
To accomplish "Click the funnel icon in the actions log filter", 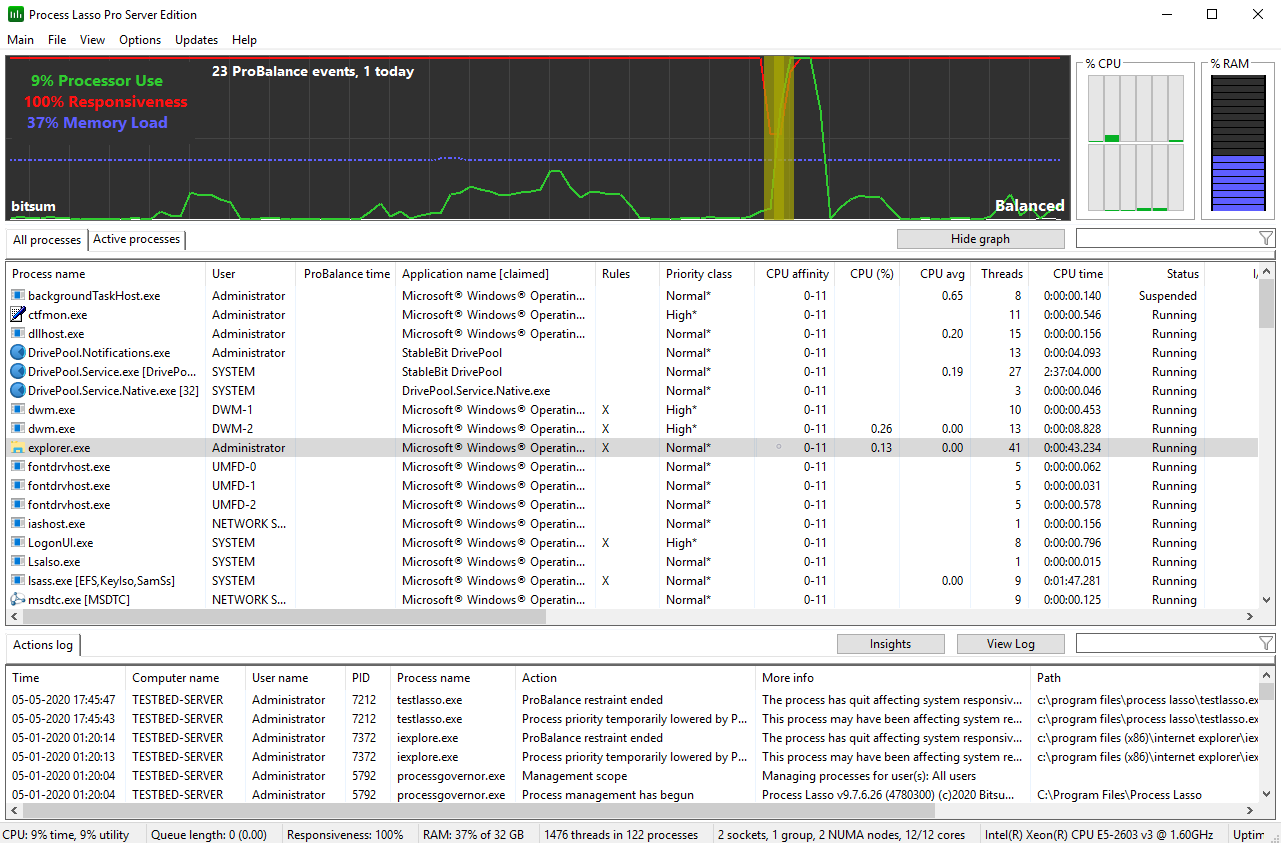I will (x=1266, y=644).
